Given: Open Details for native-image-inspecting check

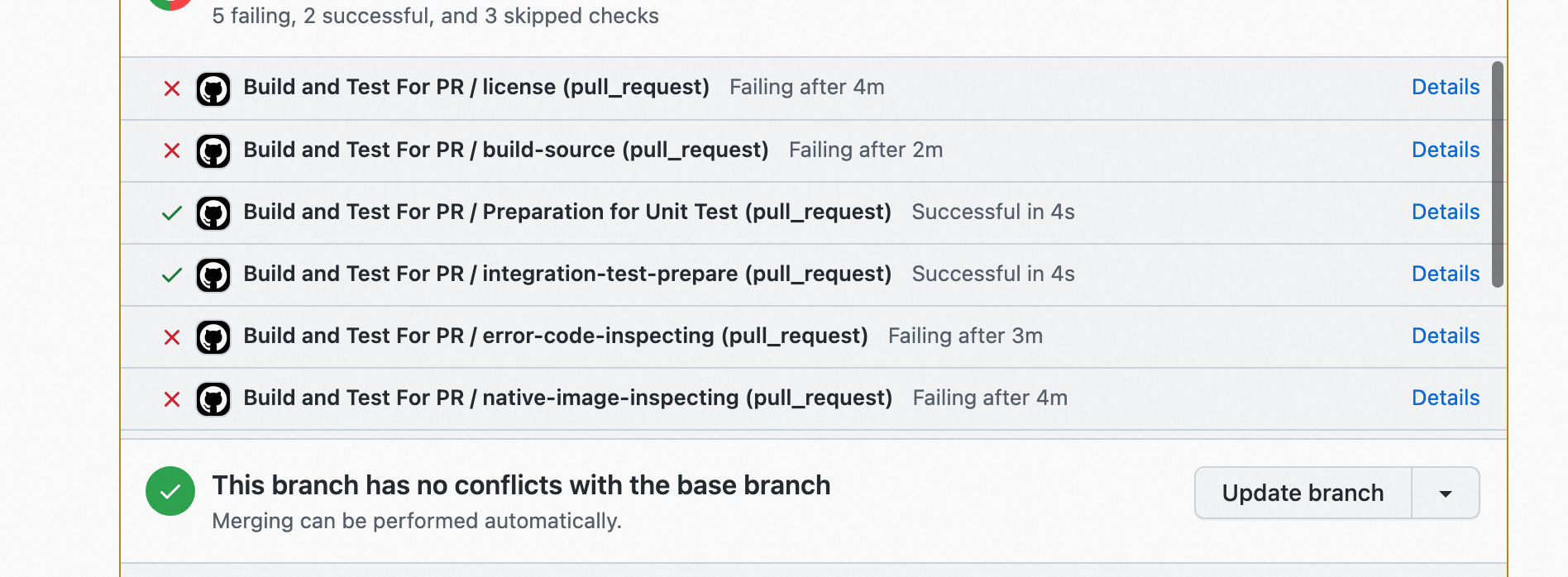Looking at the screenshot, I should coord(1445,398).
